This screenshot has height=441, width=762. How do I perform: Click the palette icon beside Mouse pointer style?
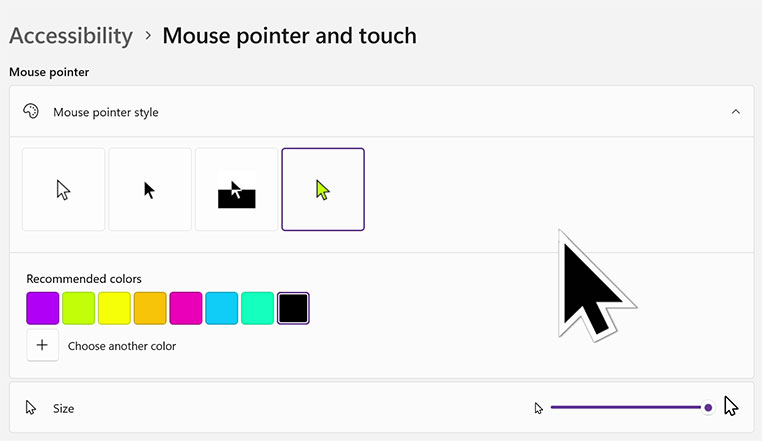coord(31,112)
